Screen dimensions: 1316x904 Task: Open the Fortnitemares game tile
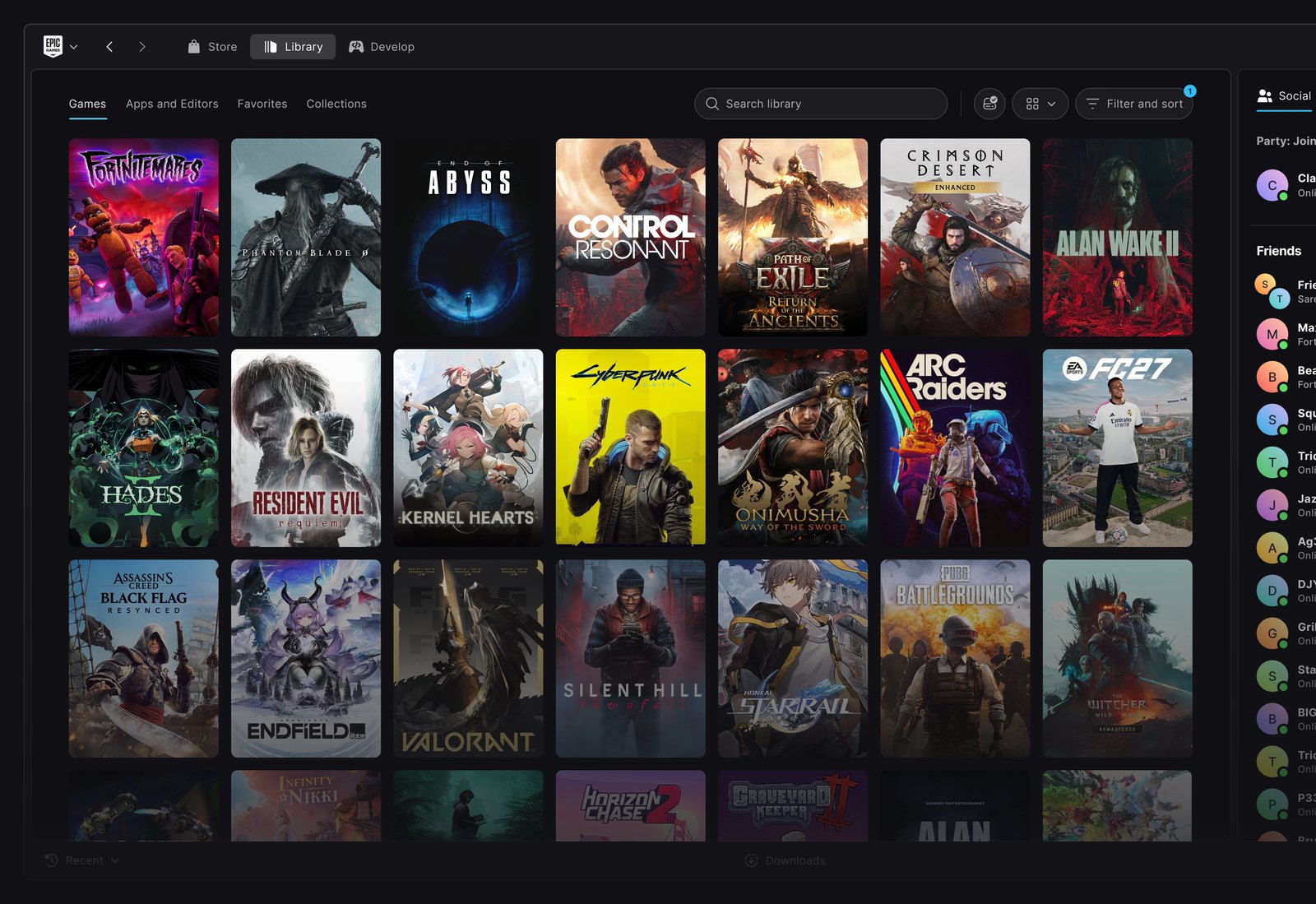pos(144,237)
